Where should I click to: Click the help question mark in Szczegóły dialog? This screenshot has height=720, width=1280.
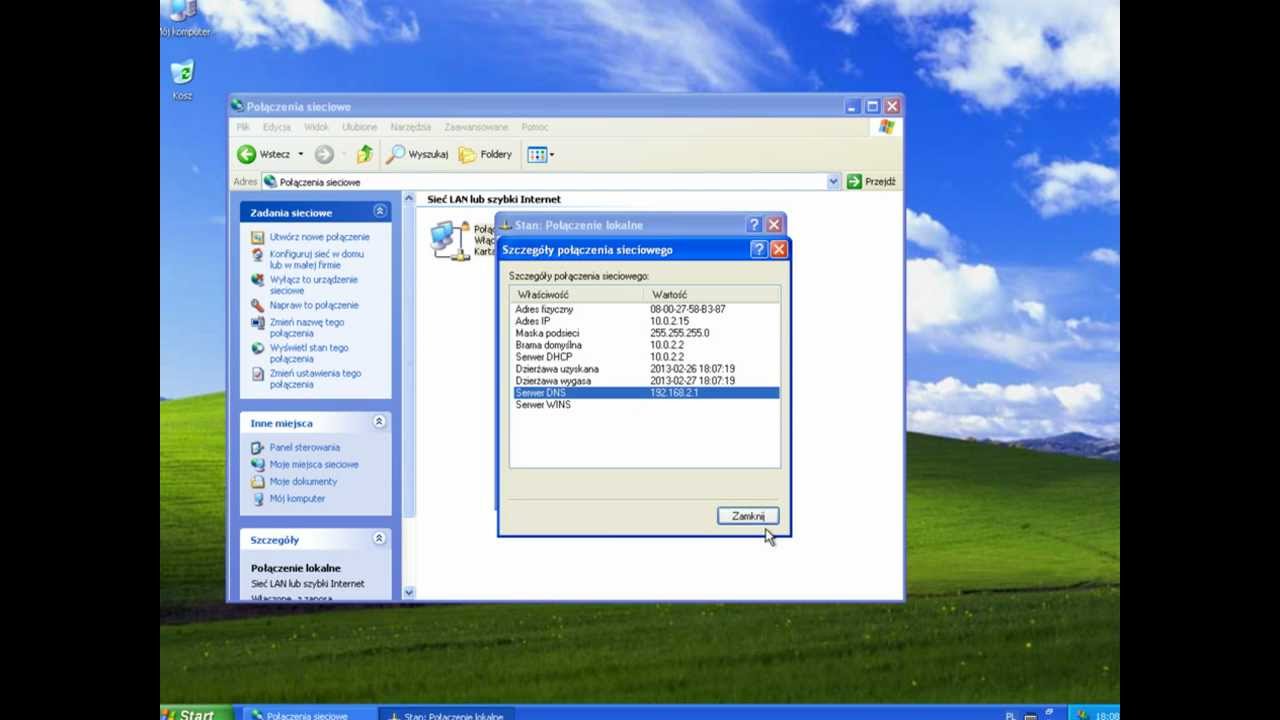click(758, 250)
